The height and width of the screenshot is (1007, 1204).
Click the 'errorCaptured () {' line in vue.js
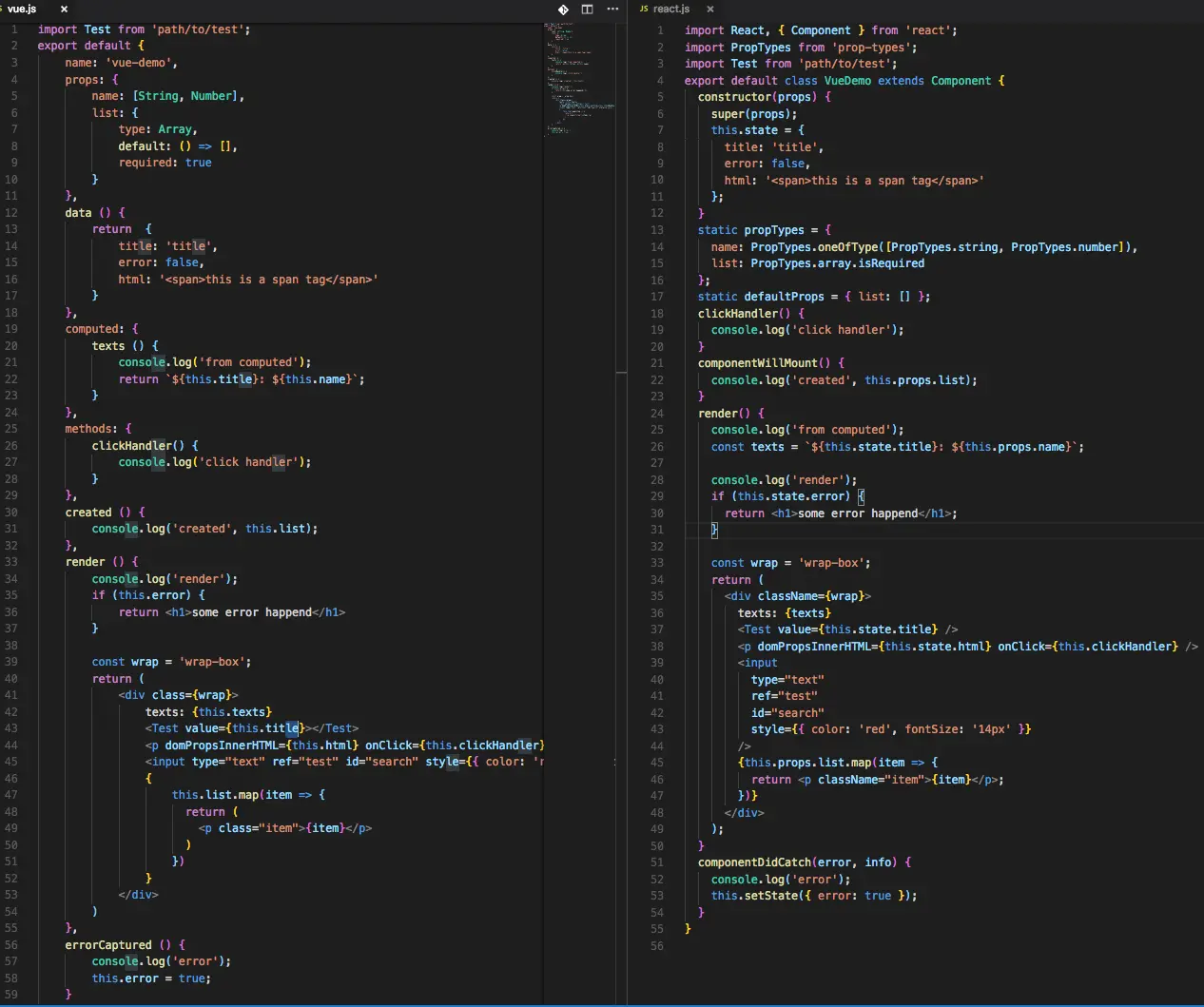coord(126,945)
